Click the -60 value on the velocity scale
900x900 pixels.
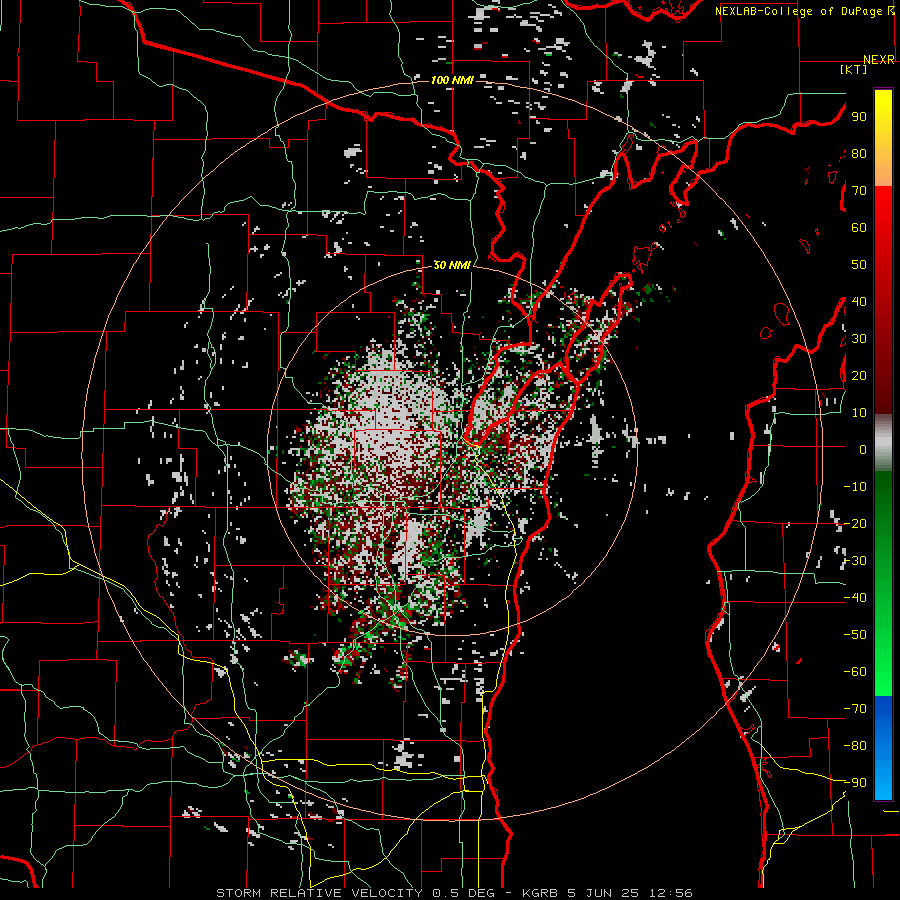pyautogui.click(x=855, y=672)
